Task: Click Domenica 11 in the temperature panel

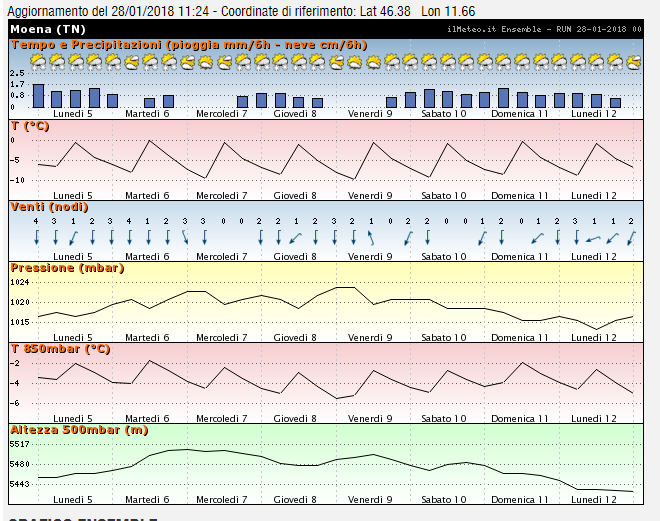Action: pyautogui.click(x=520, y=196)
